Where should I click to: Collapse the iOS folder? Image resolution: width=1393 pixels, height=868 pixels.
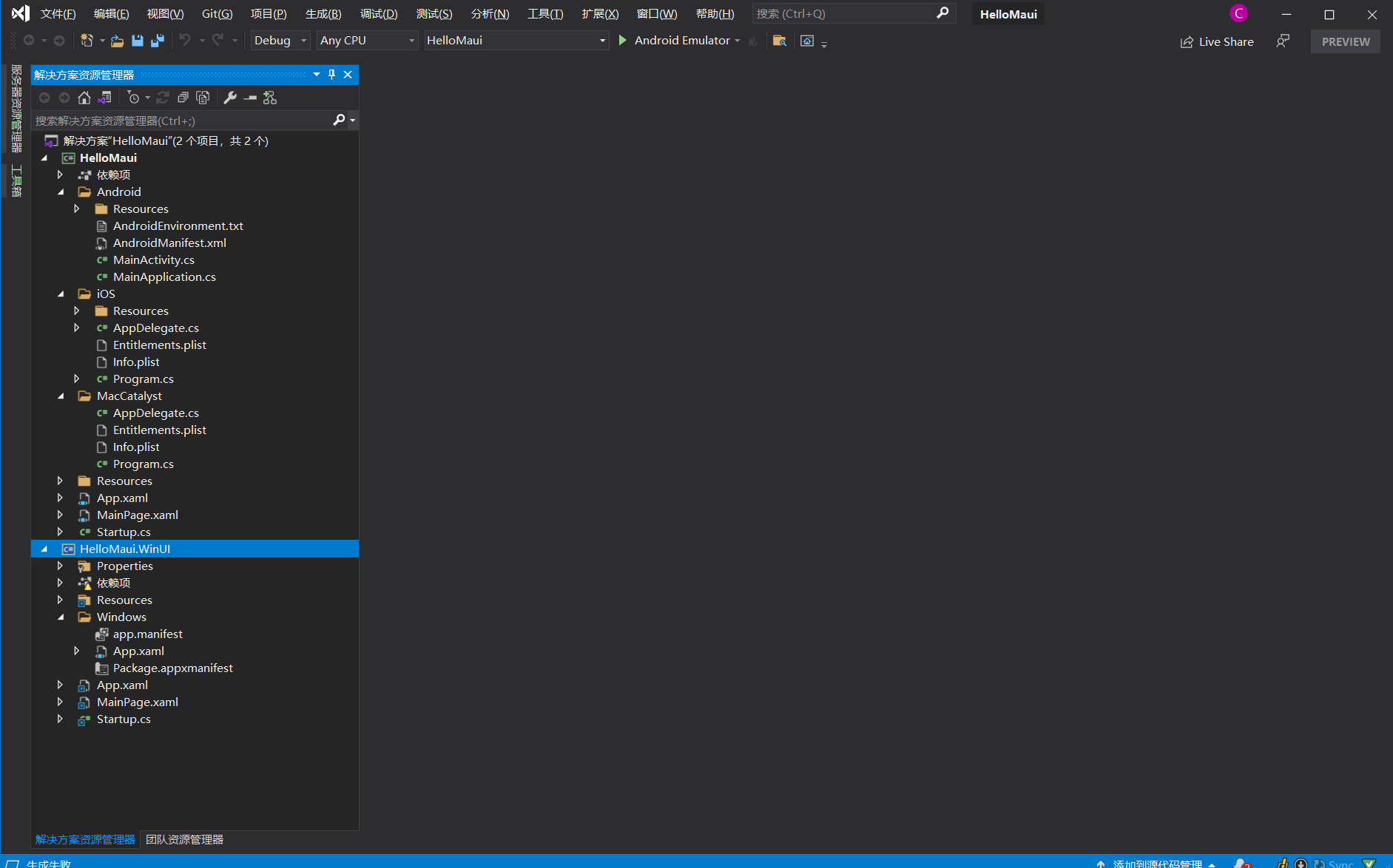[61, 294]
